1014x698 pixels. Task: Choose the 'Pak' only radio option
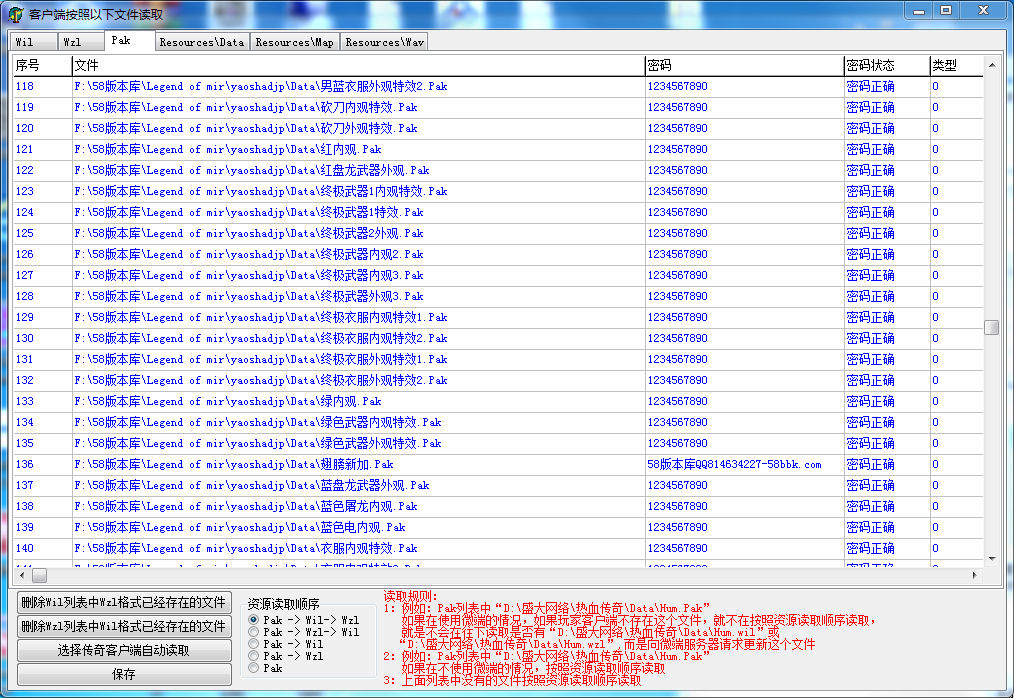point(254,668)
